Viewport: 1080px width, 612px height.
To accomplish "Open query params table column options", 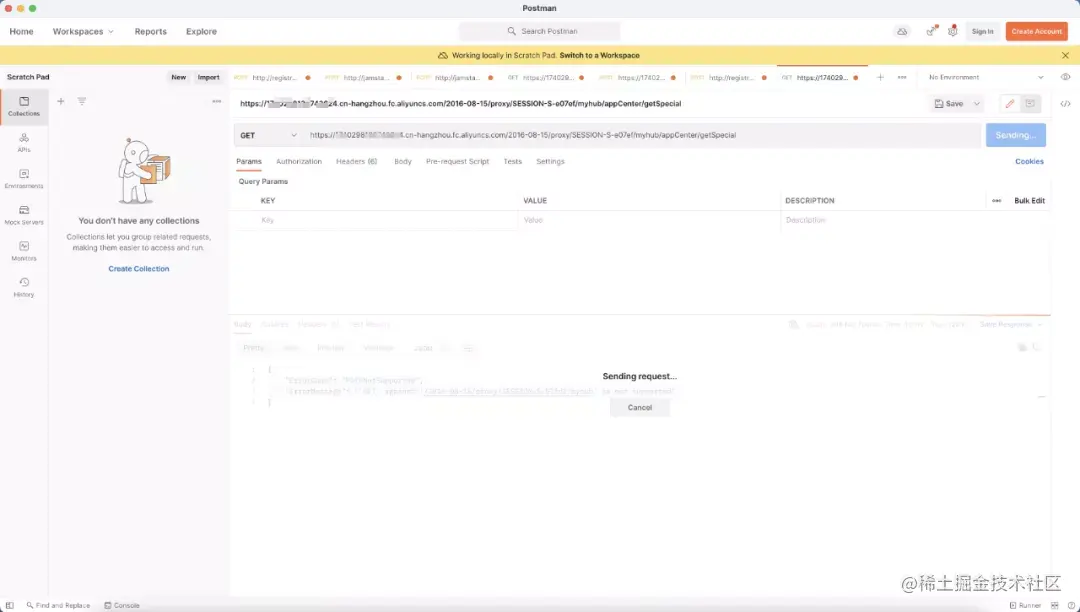I will click(x=997, y=201).
